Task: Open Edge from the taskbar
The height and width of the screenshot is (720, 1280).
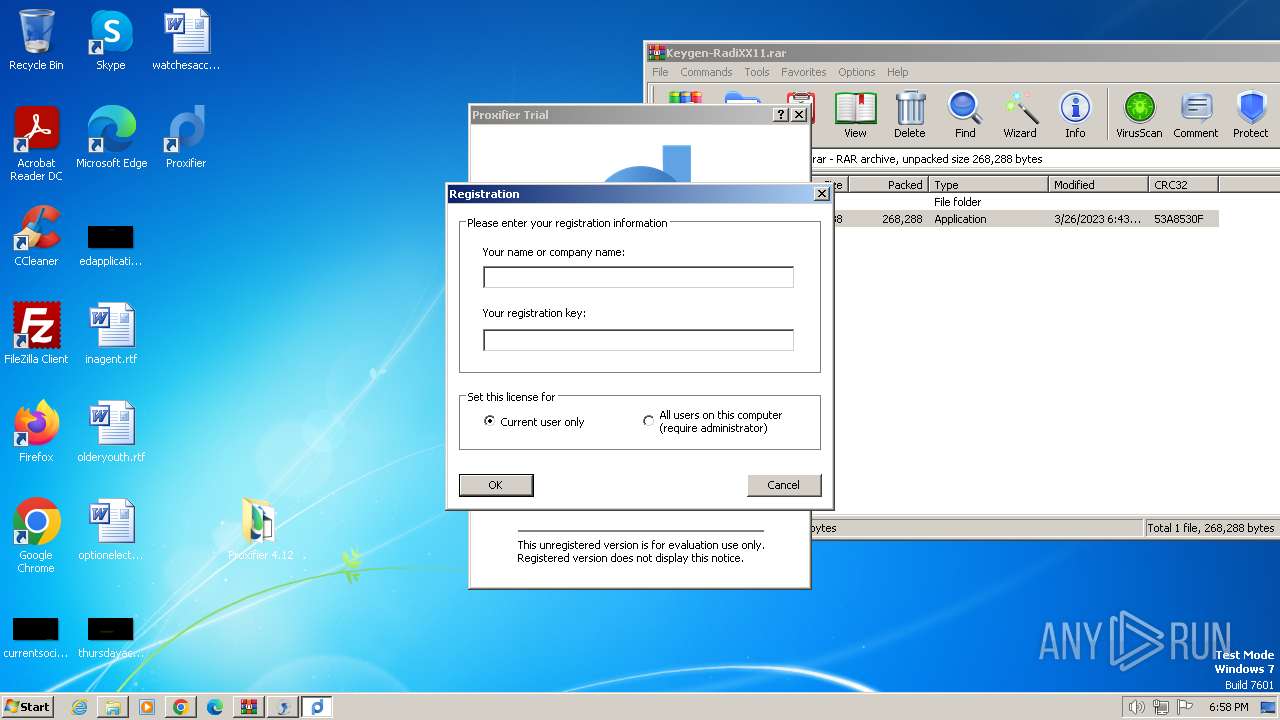Action: [215, 707]
